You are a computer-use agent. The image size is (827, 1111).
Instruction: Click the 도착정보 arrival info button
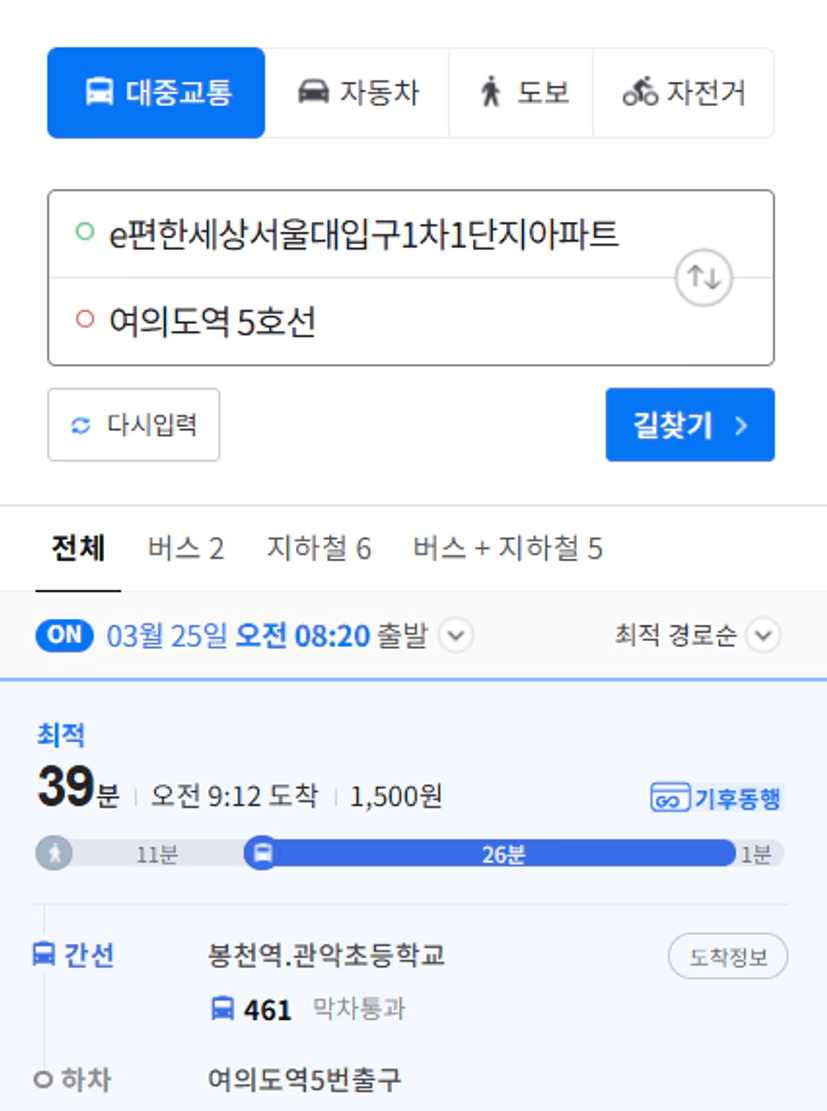(728, 957)
